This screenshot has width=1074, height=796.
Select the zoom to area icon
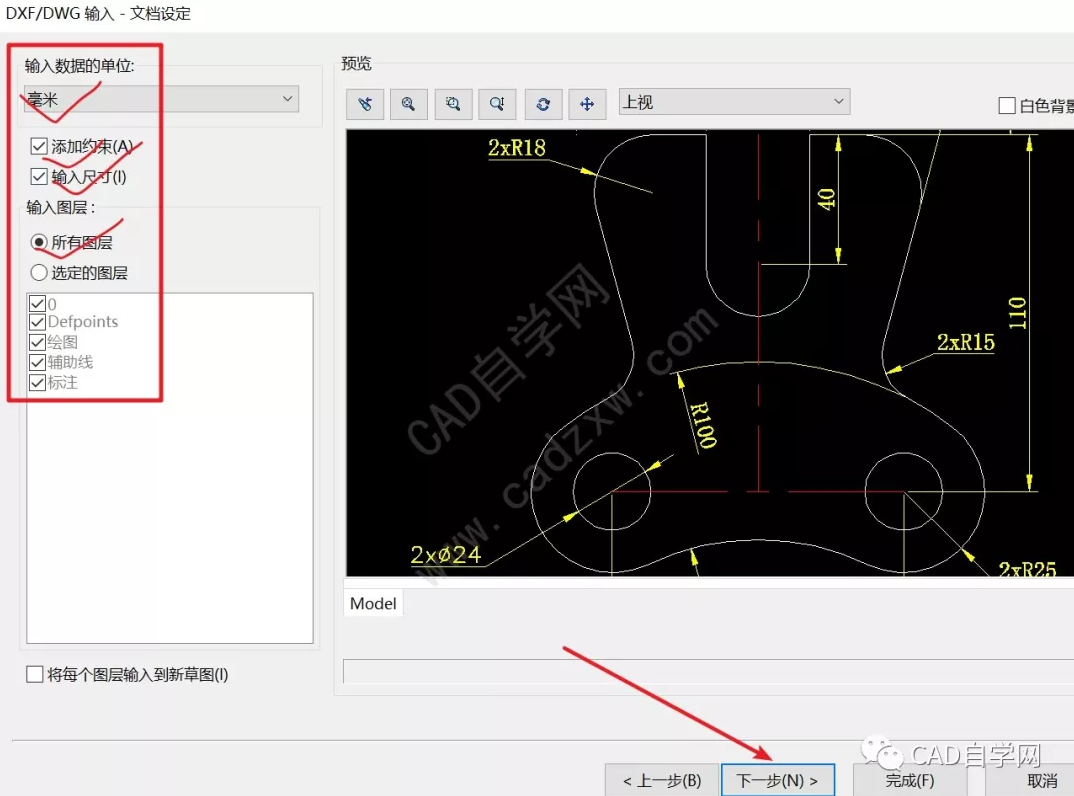pyautogui.click(x=453, y=104)
